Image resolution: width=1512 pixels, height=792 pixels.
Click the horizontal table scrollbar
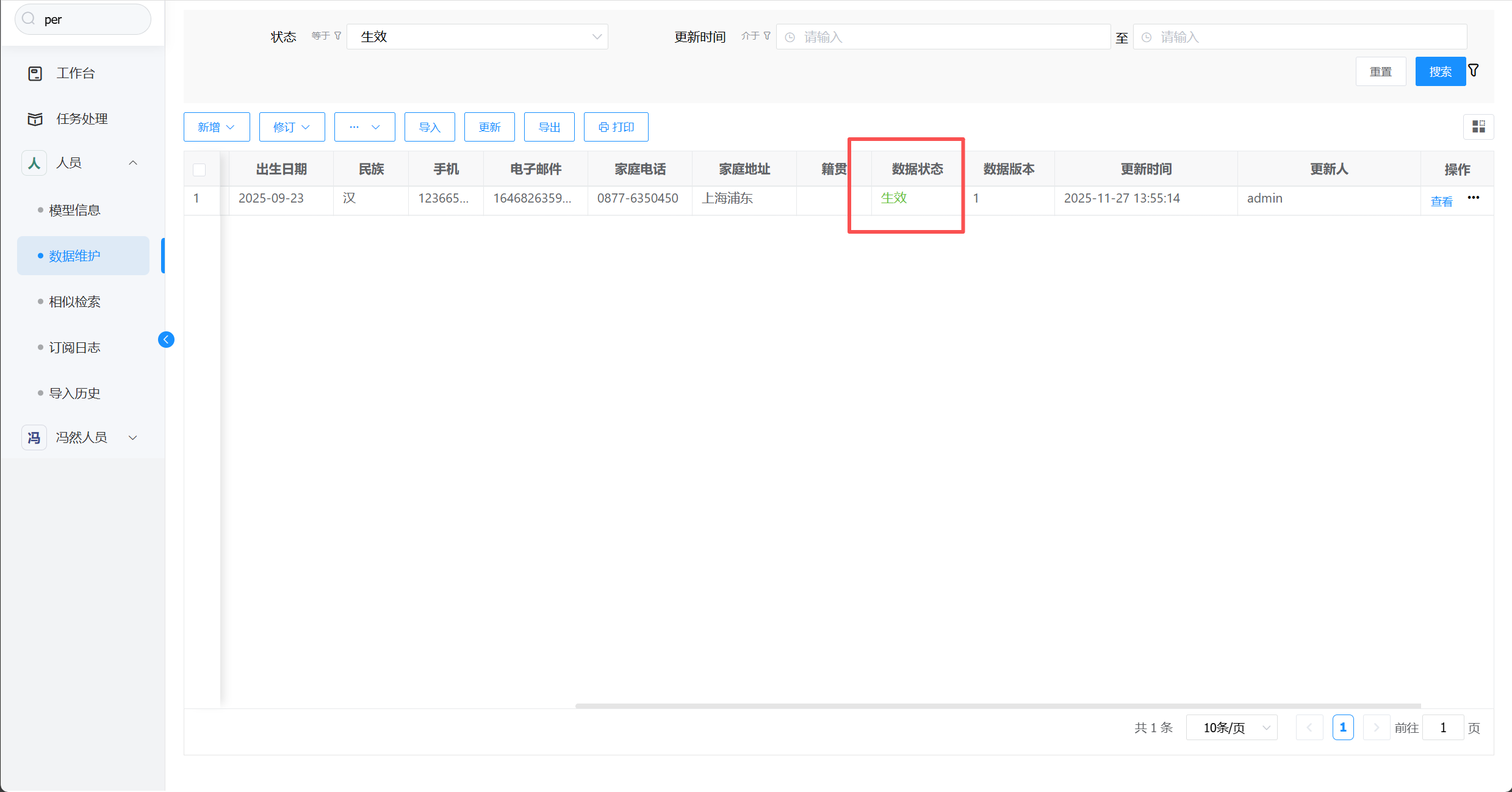click(x=998, y=706)
